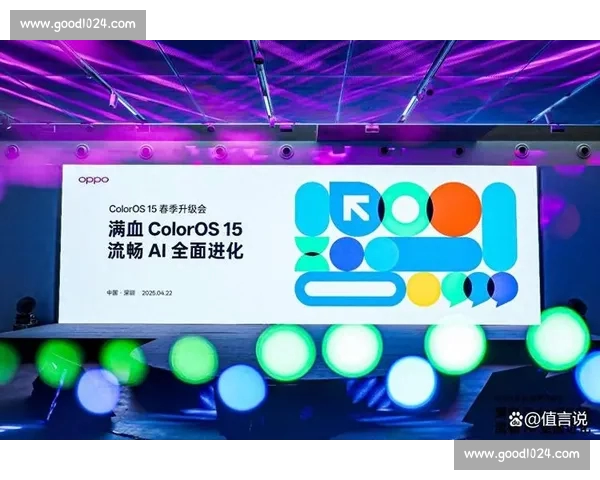Image resolution: width=600 pixels, height=480 pixels.
Task: Click the dark blue circle in the middle row
Action: coord(346,254)
